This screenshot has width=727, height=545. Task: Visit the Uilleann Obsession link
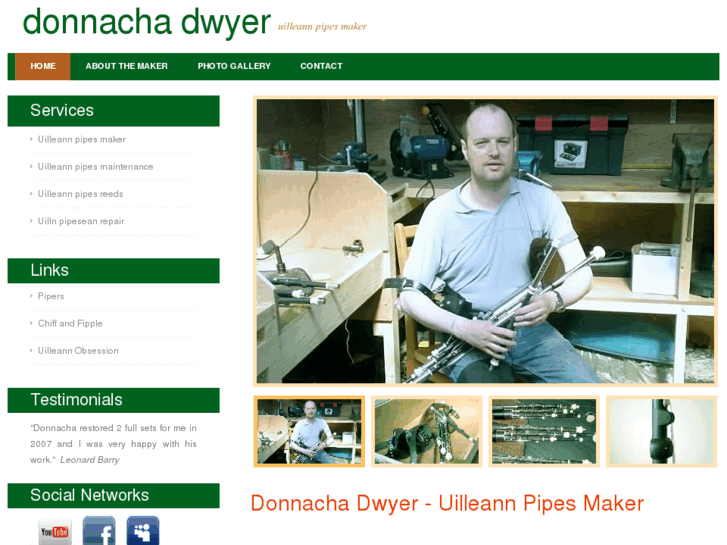78,351
